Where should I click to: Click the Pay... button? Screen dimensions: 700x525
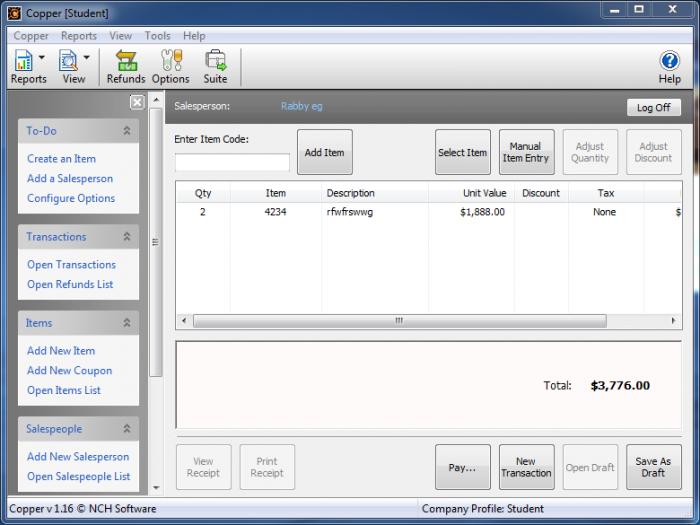[462, 467]
